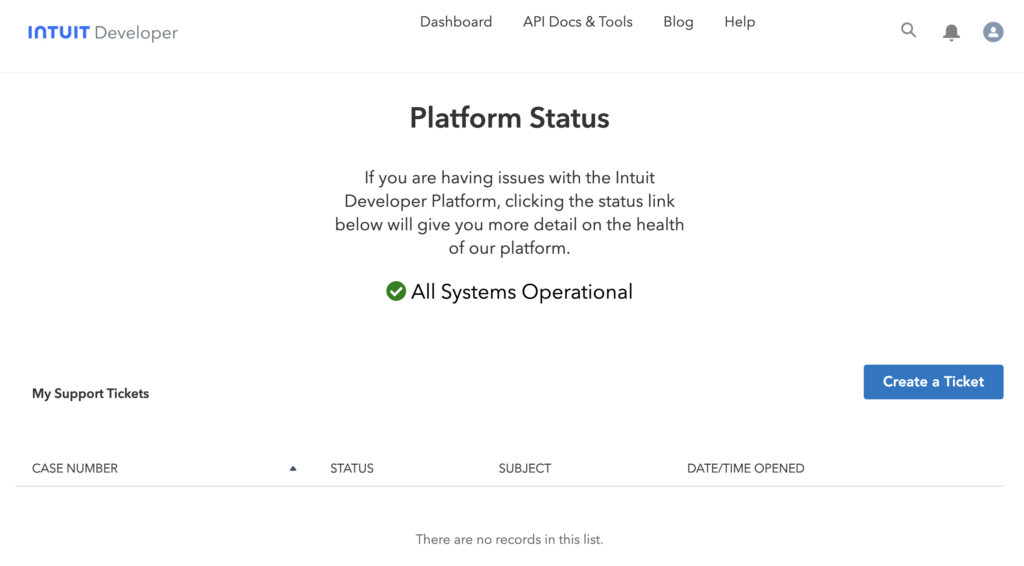Image resolution: width=1024 pixels, height=566 pixels.
Task: Click 'There are no records in this list' text
Action: [x=509, y=539]
